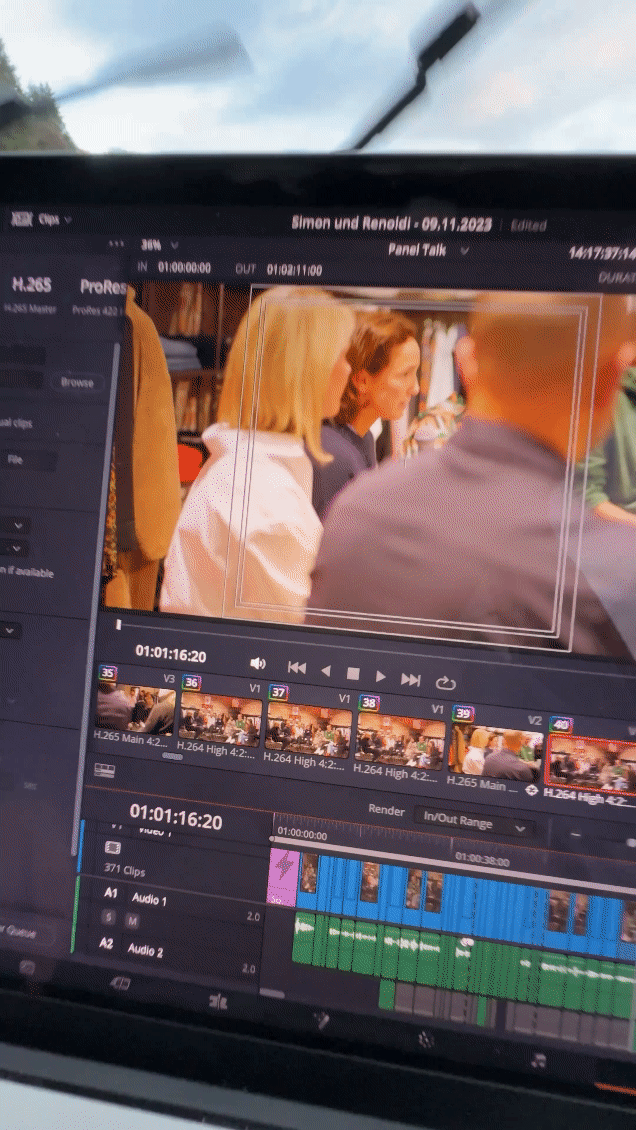Open the Media page icon
Screen dimensions: 636x1130
coord(28,966)
